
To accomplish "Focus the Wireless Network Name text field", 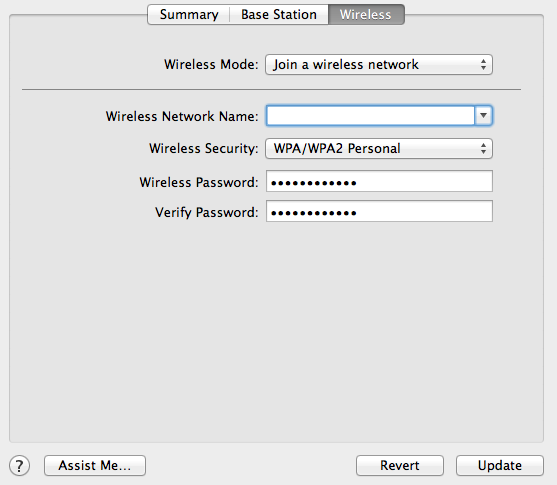I will pyautogui.click(x=371, y=115).
